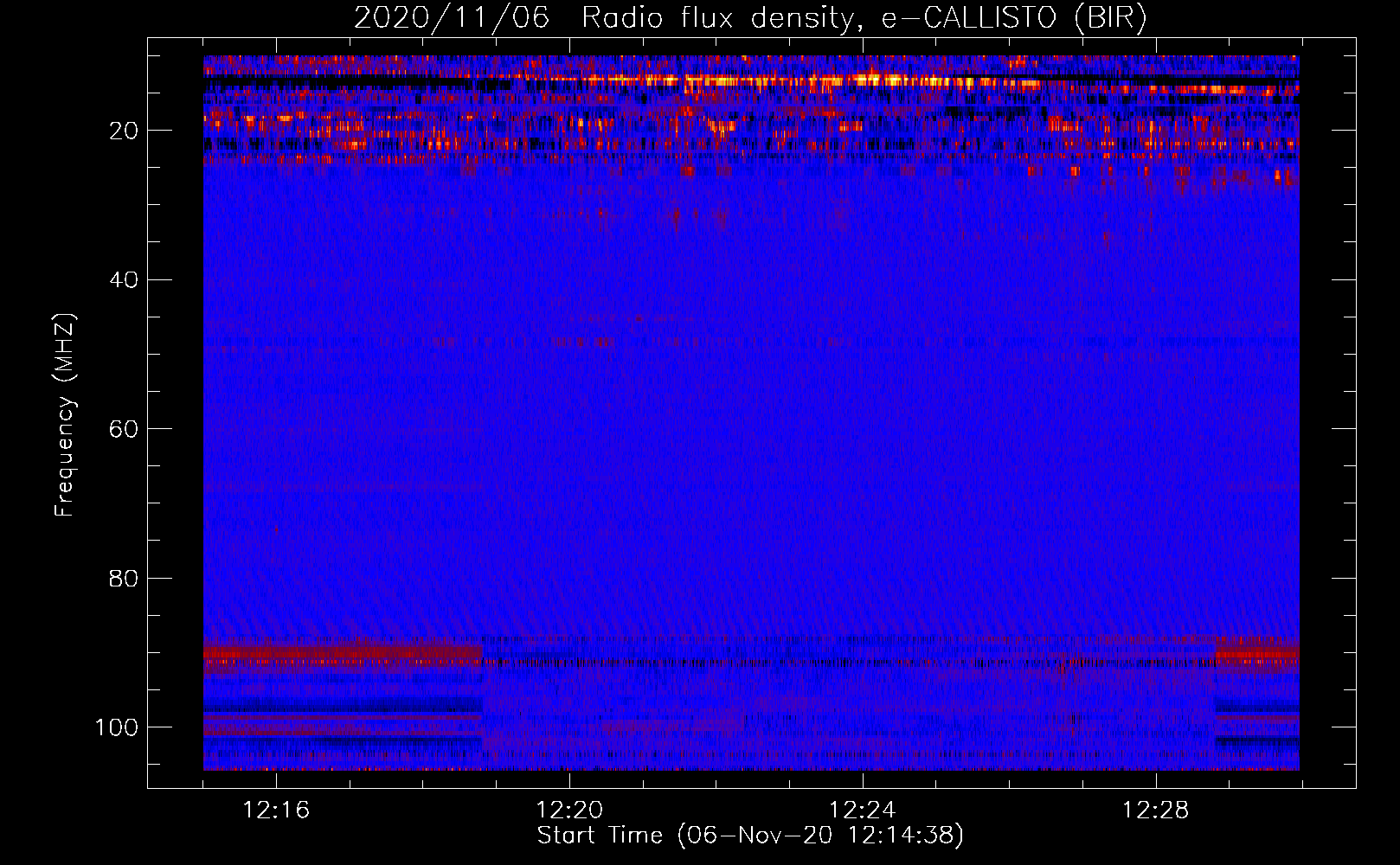Viewport: 1400px width, 865px height.
Task: Click the 12:16 time tick label
Action: [x=276, y=811]
